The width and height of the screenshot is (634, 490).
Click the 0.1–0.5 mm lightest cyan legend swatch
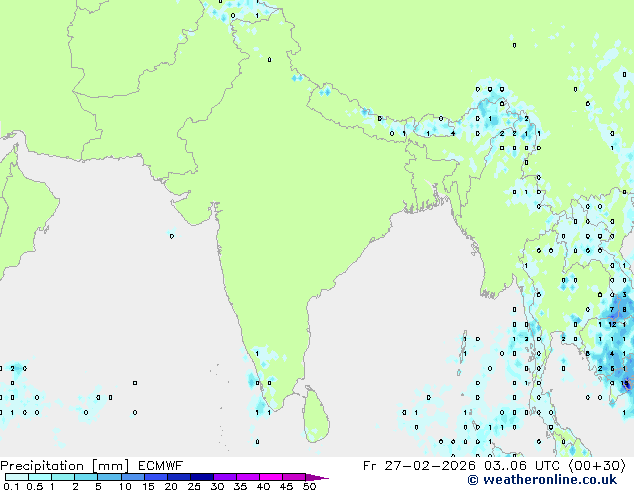[17, 477]
